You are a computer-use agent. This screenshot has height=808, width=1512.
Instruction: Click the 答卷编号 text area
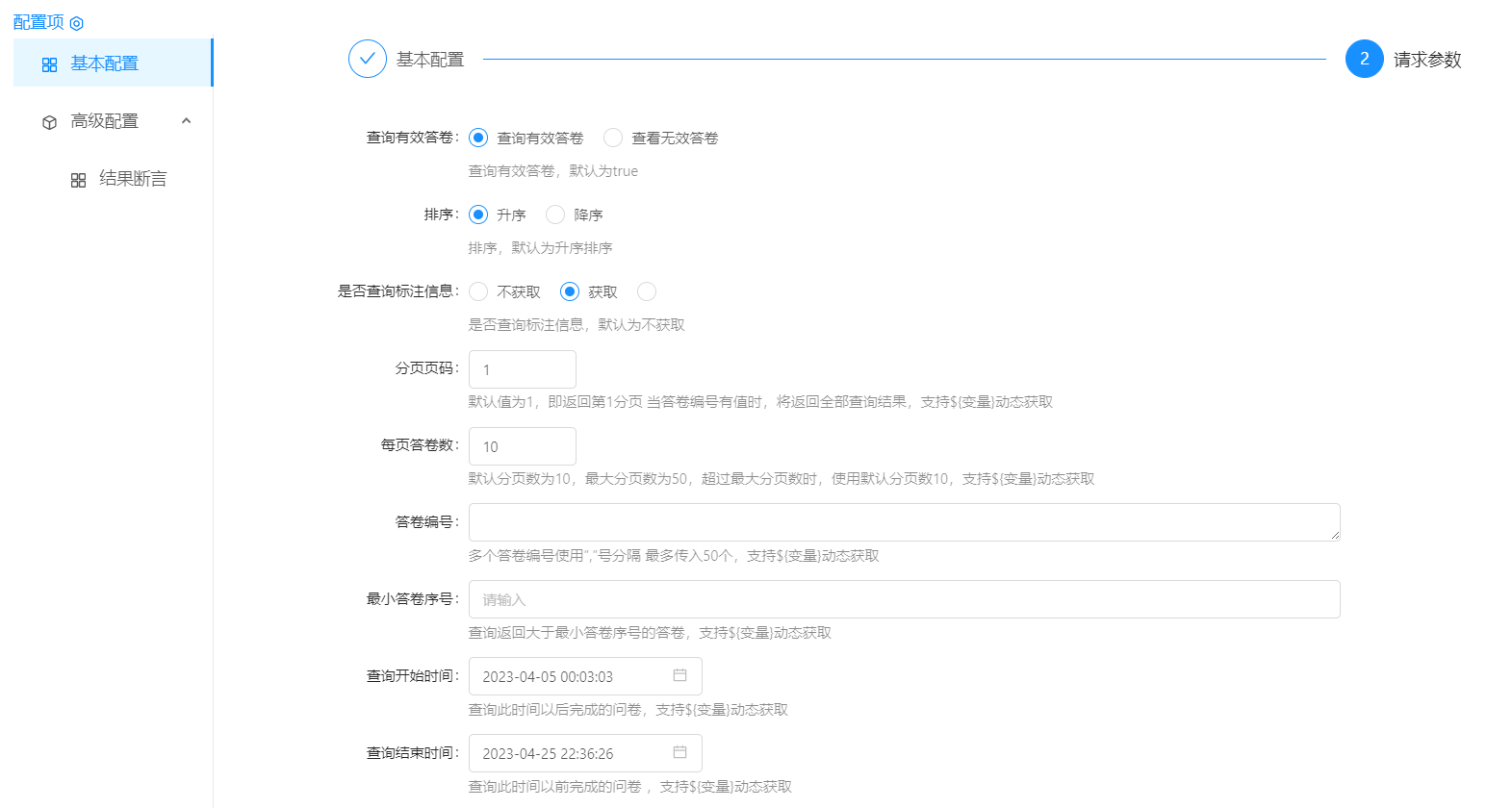[903, 522]
